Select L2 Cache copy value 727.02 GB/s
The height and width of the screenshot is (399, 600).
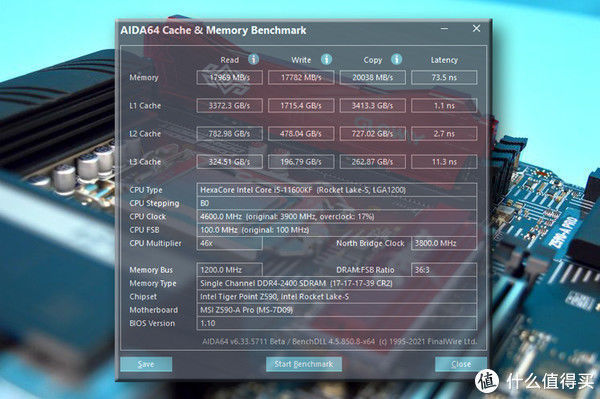[373, 134]
